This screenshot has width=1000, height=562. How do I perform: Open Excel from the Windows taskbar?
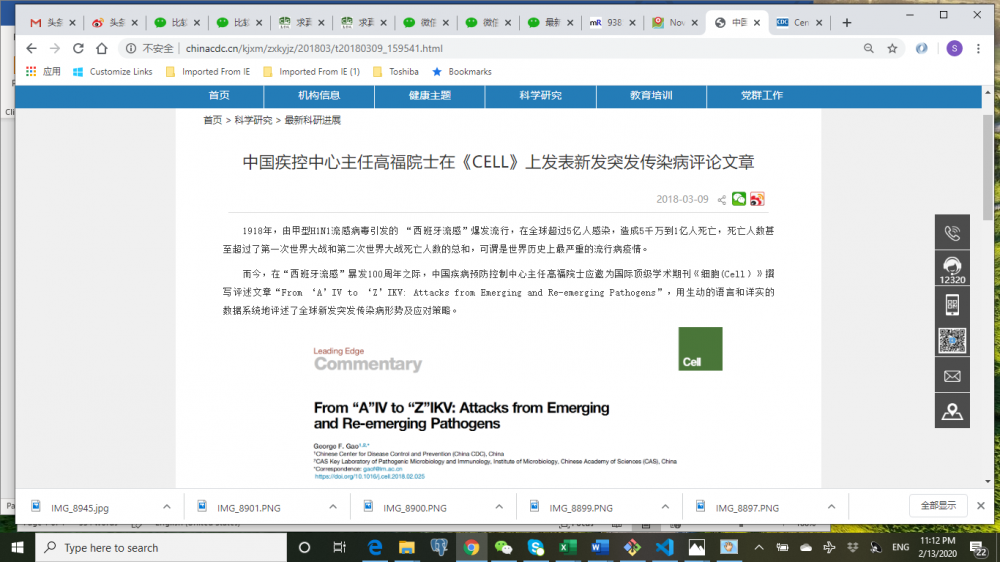tap(567, 547)
